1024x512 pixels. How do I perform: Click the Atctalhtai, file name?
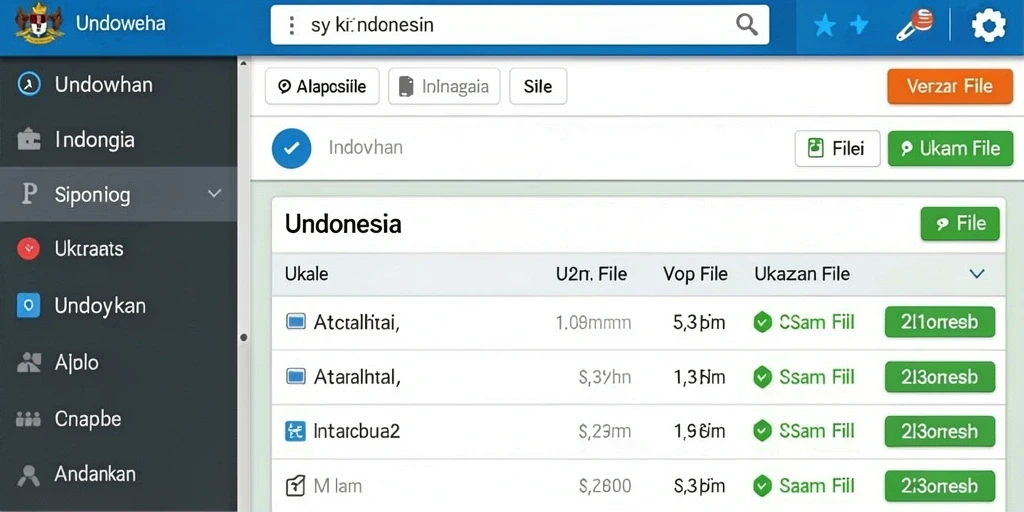coord(357,322)
